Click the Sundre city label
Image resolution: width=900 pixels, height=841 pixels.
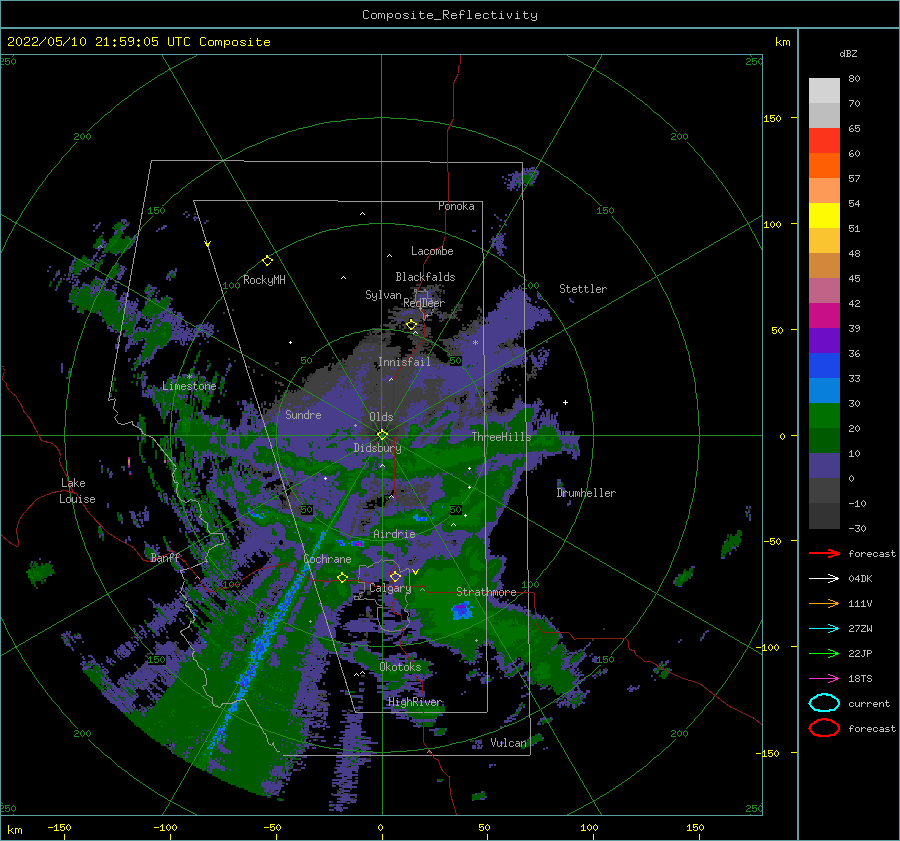point(303,414)
